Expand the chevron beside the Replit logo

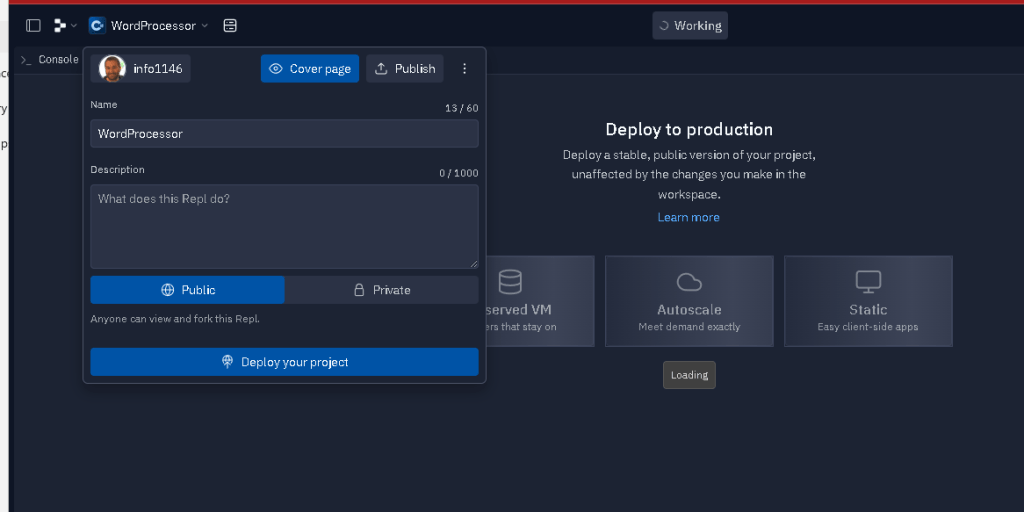(74, 25)
